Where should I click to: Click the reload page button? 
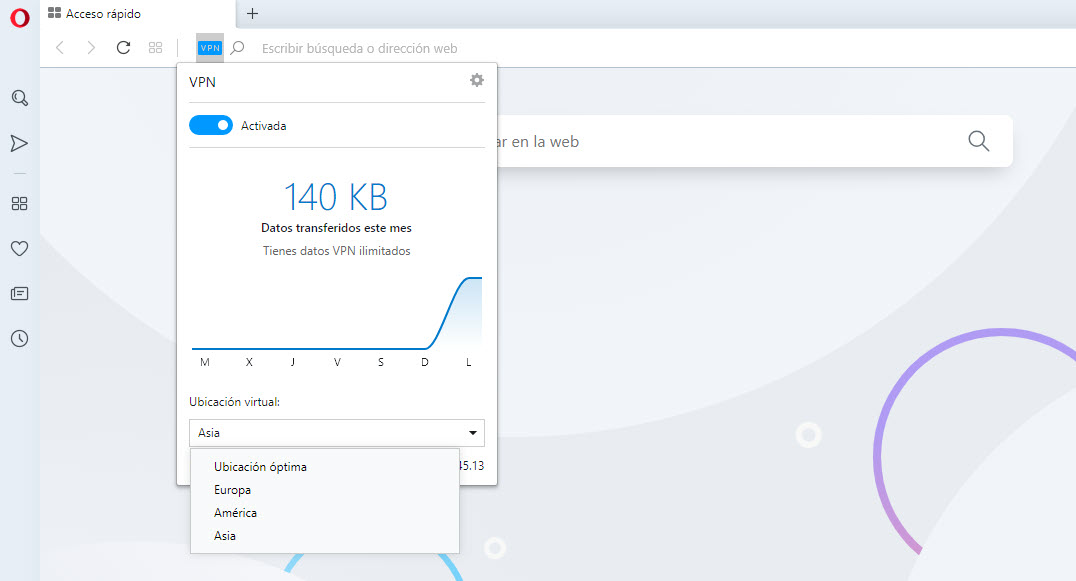[x=123, y=47]
